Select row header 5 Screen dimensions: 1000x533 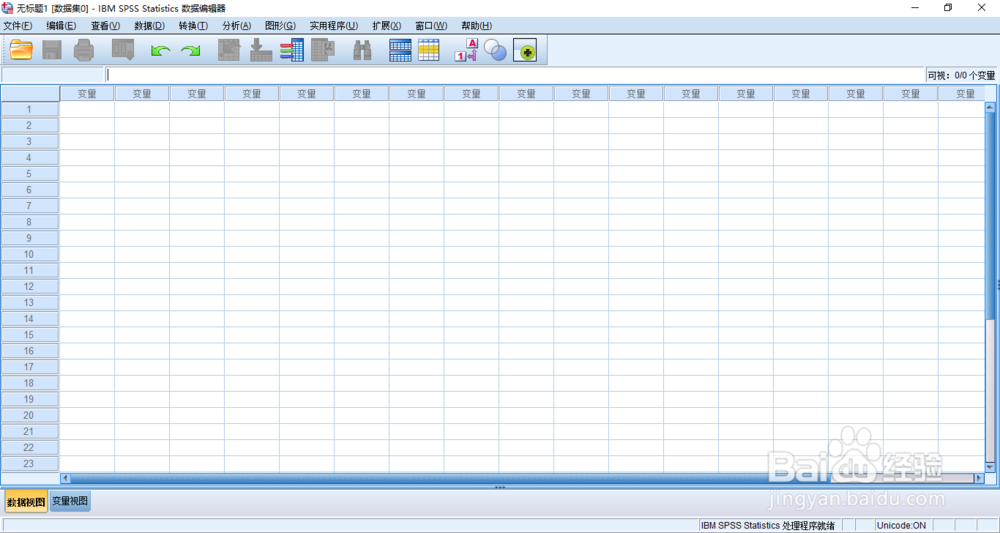30,173
